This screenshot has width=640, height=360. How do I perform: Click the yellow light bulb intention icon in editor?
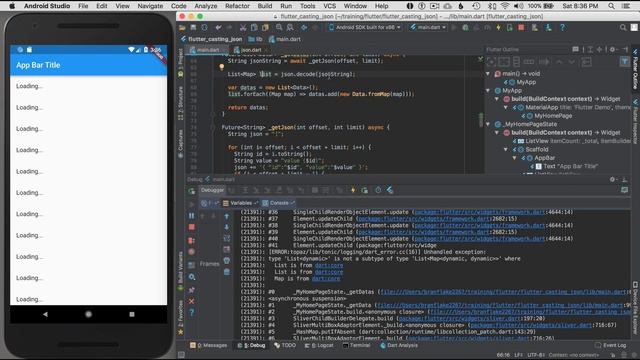tap(222, 67)
